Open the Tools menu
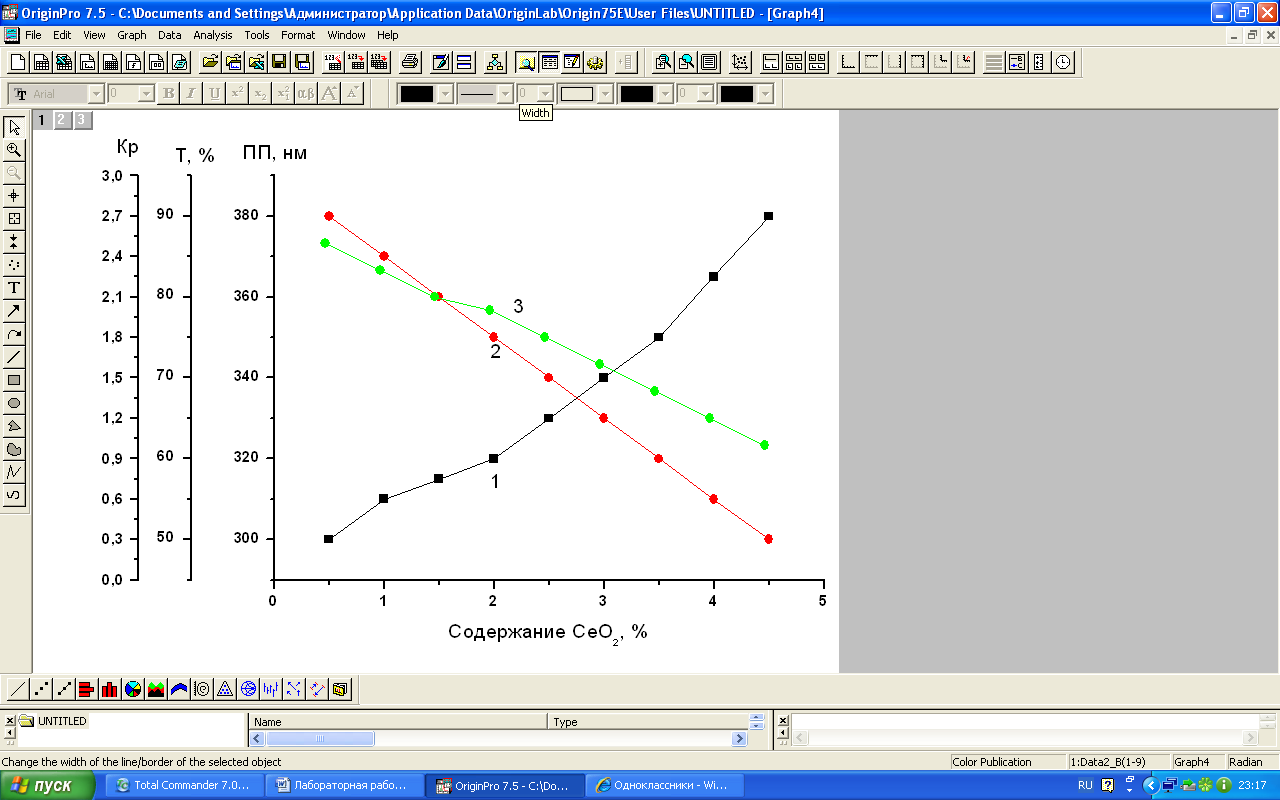This screenshot has width=1280, height=800. (257, 35)
